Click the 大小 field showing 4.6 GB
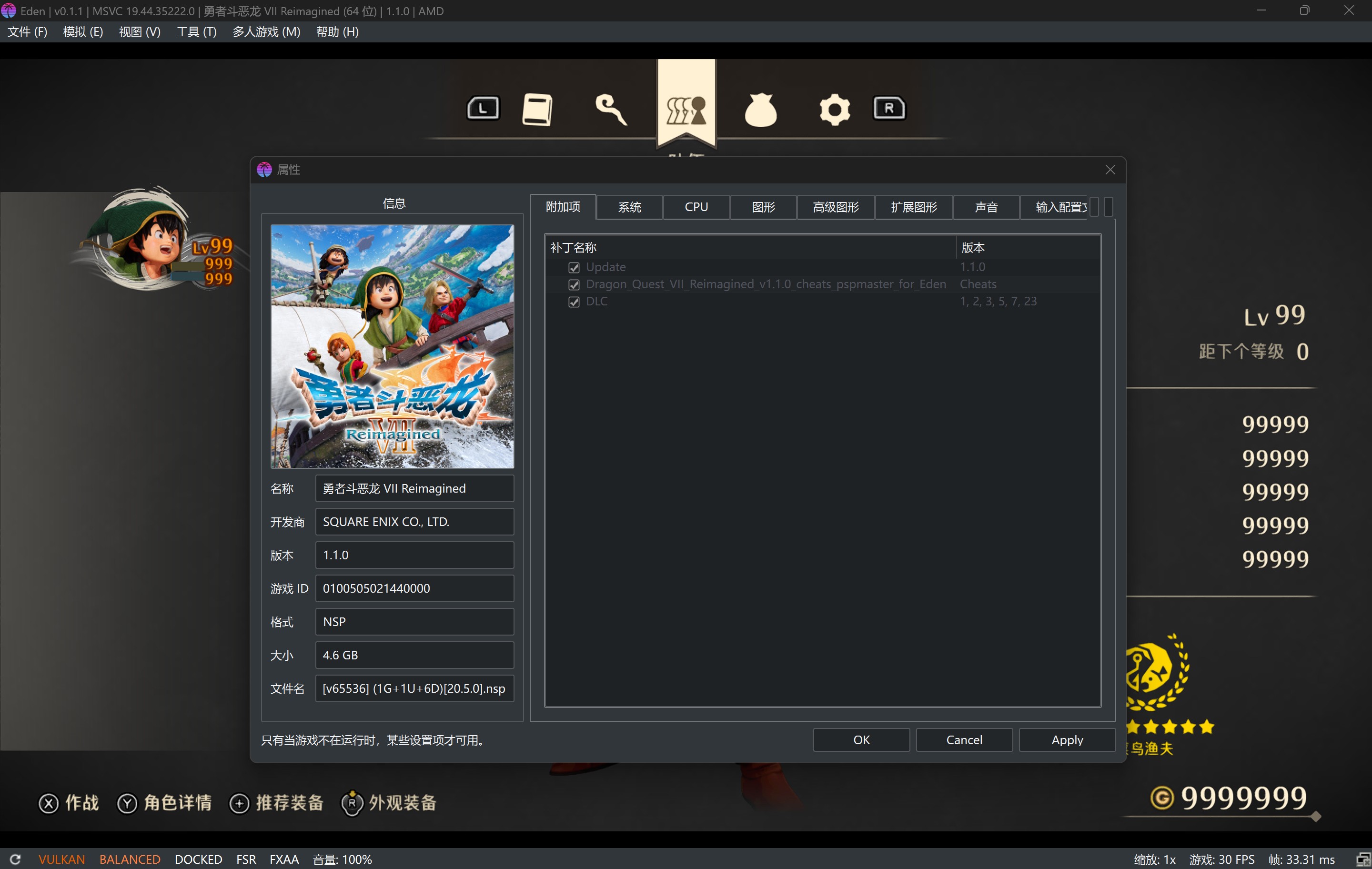 click(x=414, y=655)
